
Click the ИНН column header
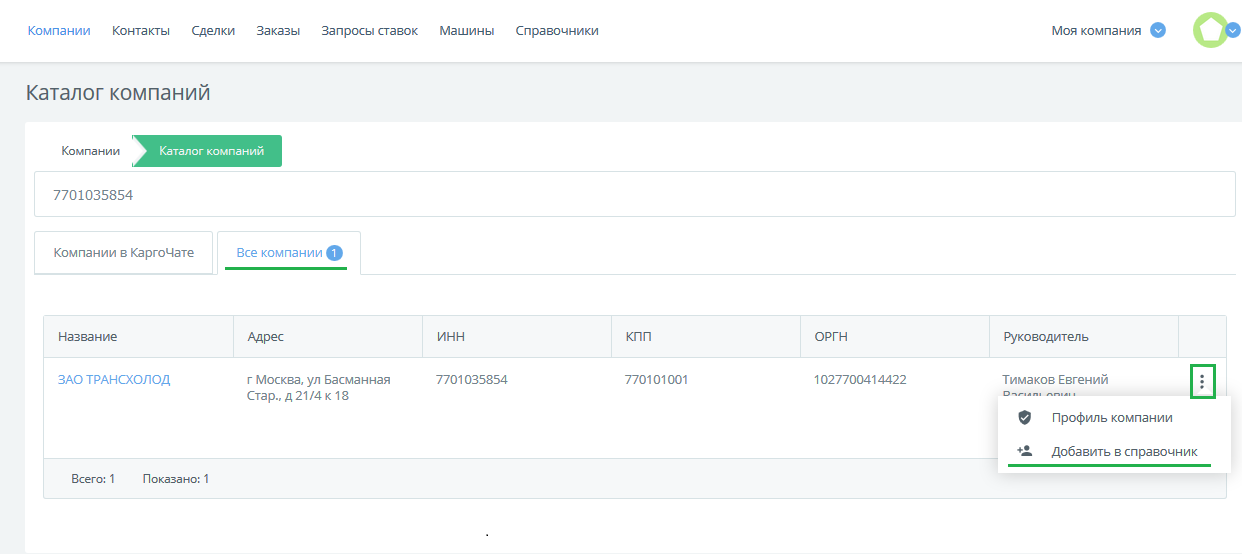(517, 337)
